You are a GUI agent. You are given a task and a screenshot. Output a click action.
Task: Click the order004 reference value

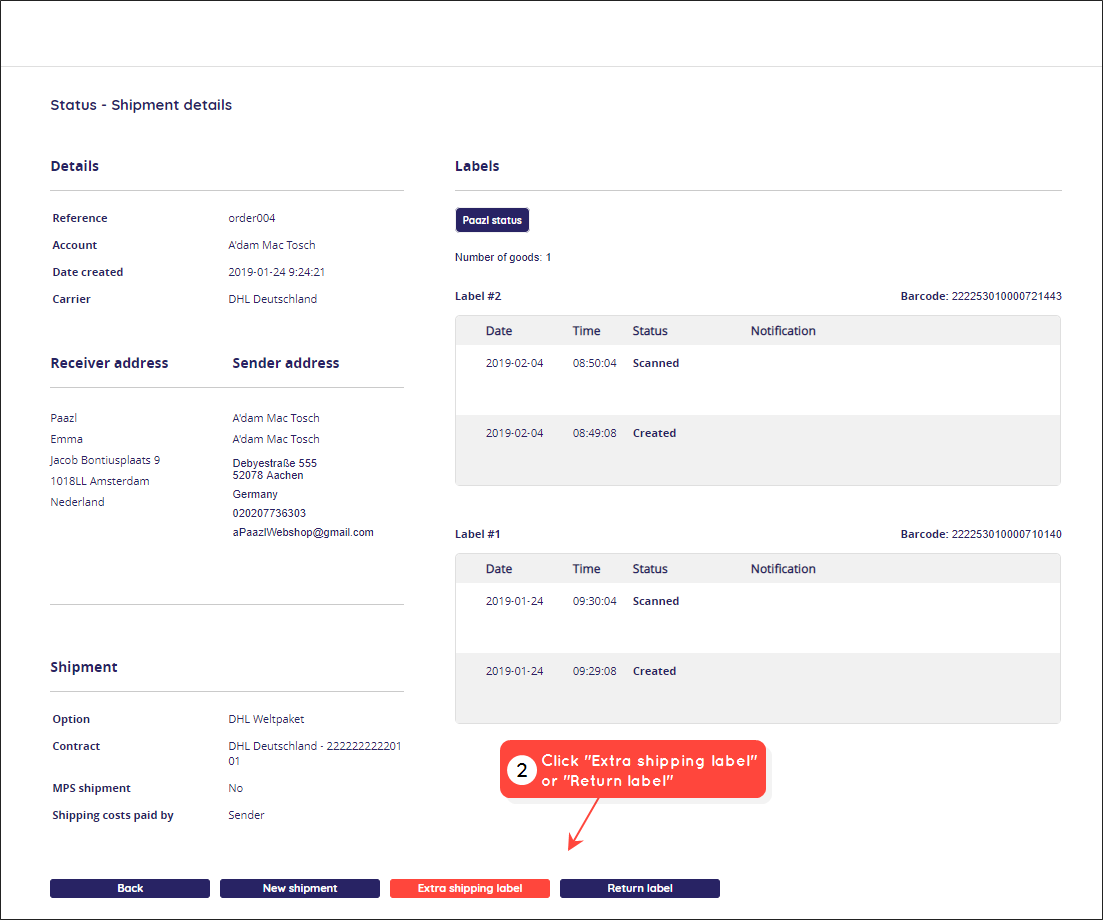(252, 218)
